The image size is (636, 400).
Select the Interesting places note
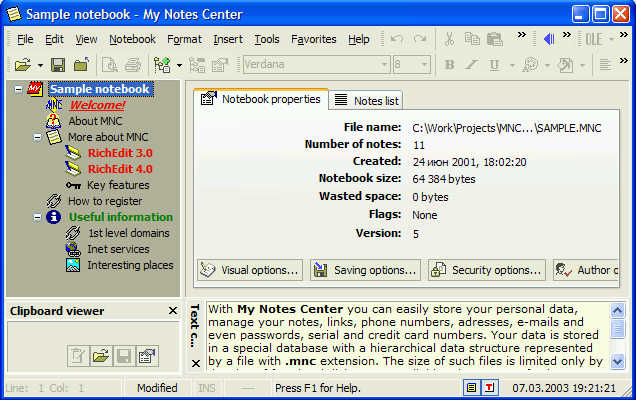(130, 265)
